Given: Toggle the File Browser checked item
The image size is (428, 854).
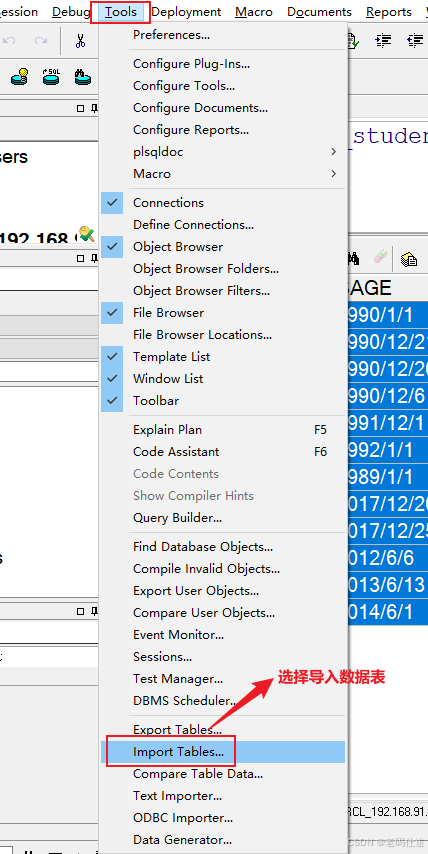Looking at the screenshot, I should pyautogui.click(x=223, y=313).
